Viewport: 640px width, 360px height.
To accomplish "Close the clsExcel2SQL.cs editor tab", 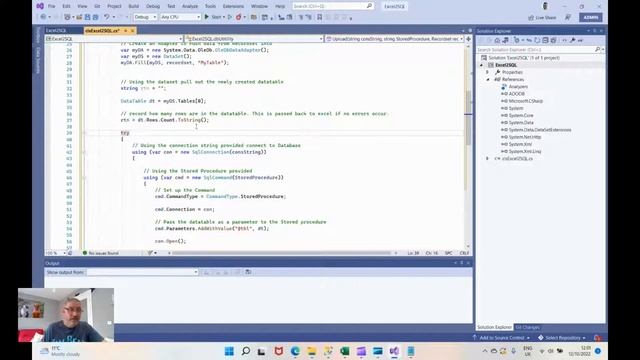I will coord(132,31).
